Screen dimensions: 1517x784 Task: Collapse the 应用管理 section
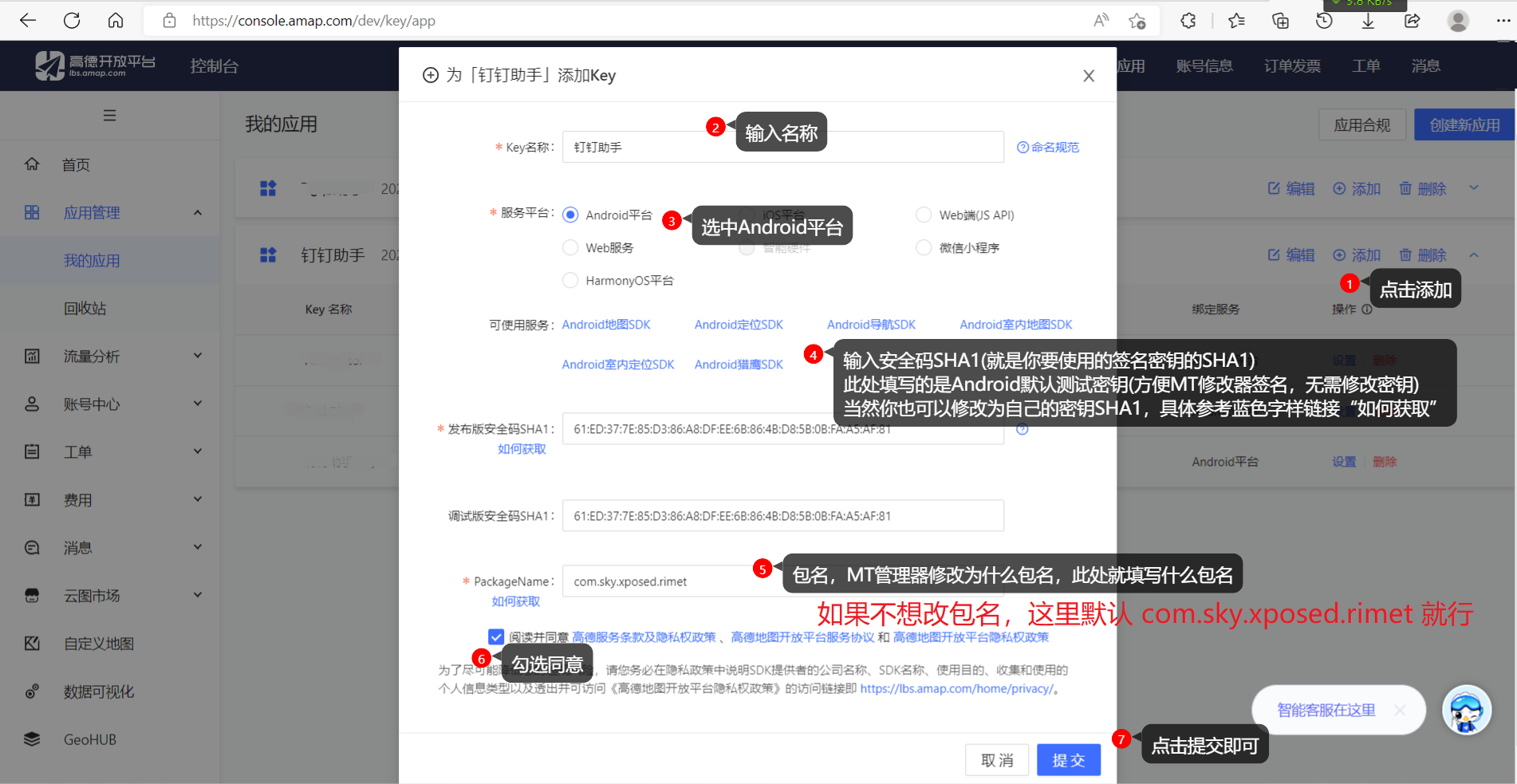pyautogui.click(x=198, y=212)
